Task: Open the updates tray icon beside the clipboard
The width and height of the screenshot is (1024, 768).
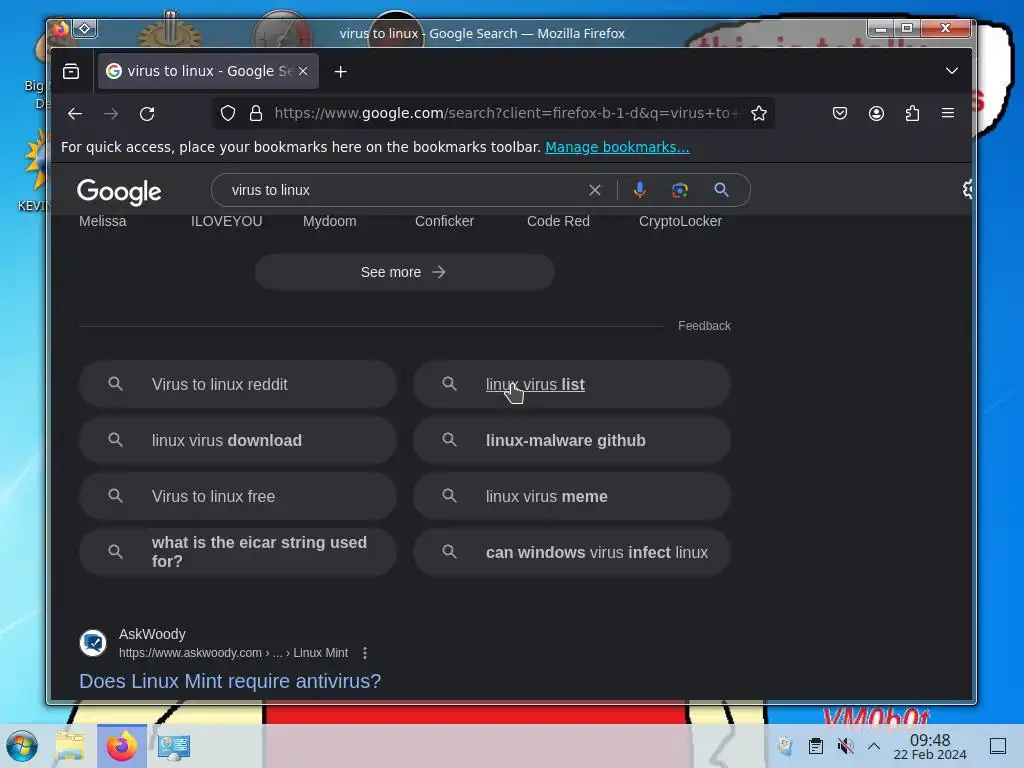Action: click(786, 746)
